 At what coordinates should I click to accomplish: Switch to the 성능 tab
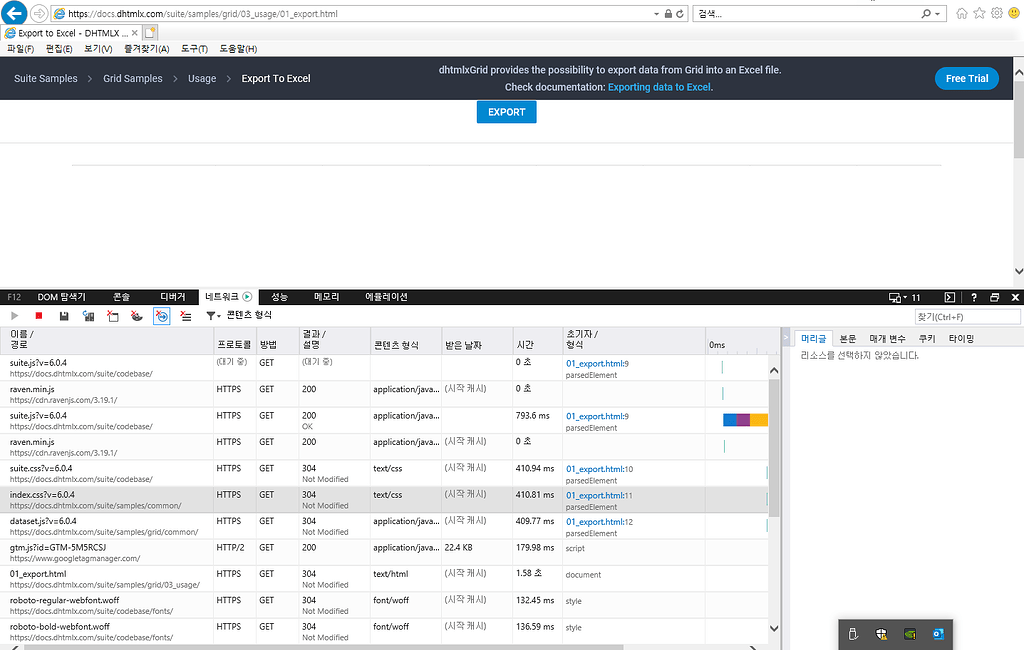click(x=279, y=297)
